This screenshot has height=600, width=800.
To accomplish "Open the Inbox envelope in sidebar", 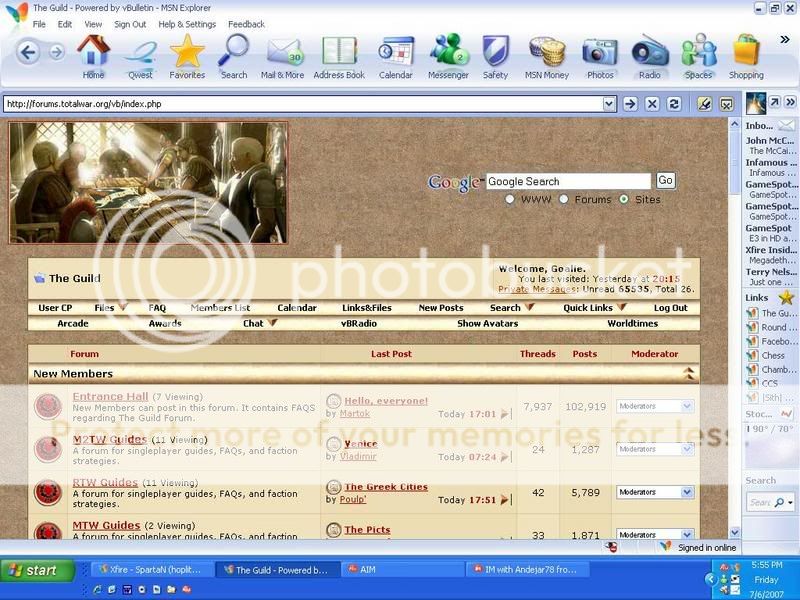I will (x=786, y=125).
